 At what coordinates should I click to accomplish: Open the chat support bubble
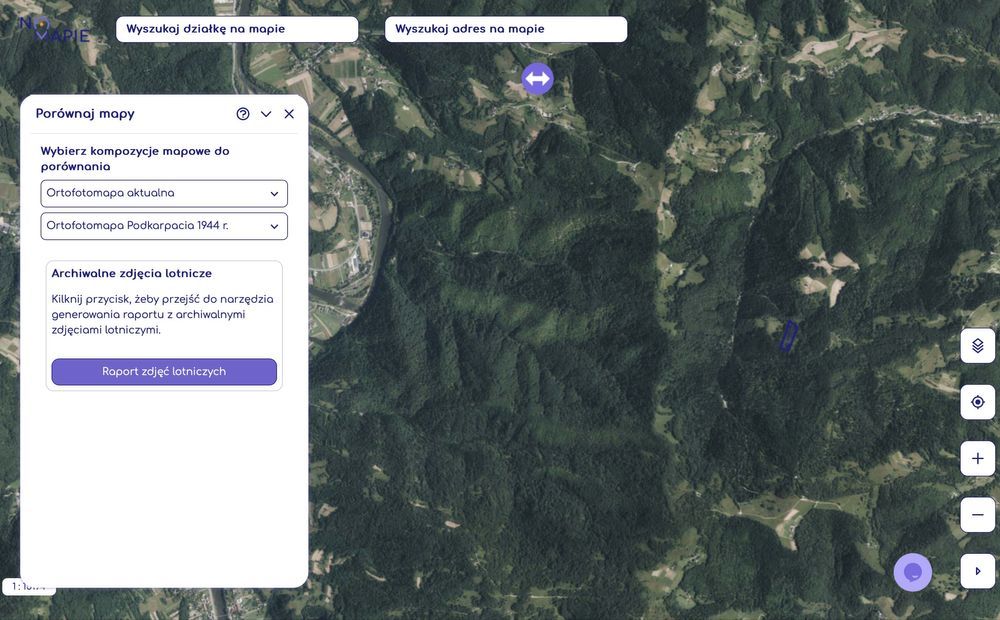(x=913, y=572)
